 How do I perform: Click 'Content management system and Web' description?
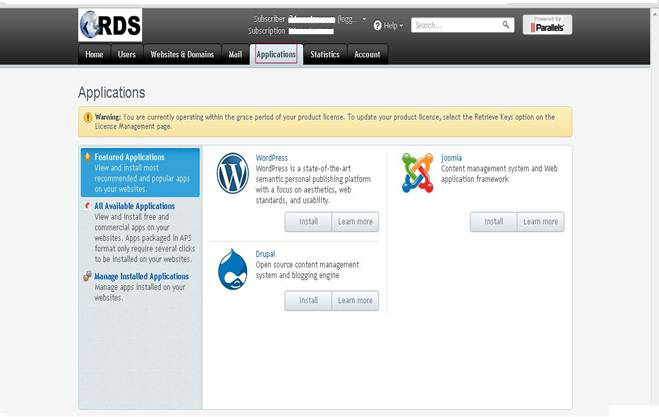point(499,174)
